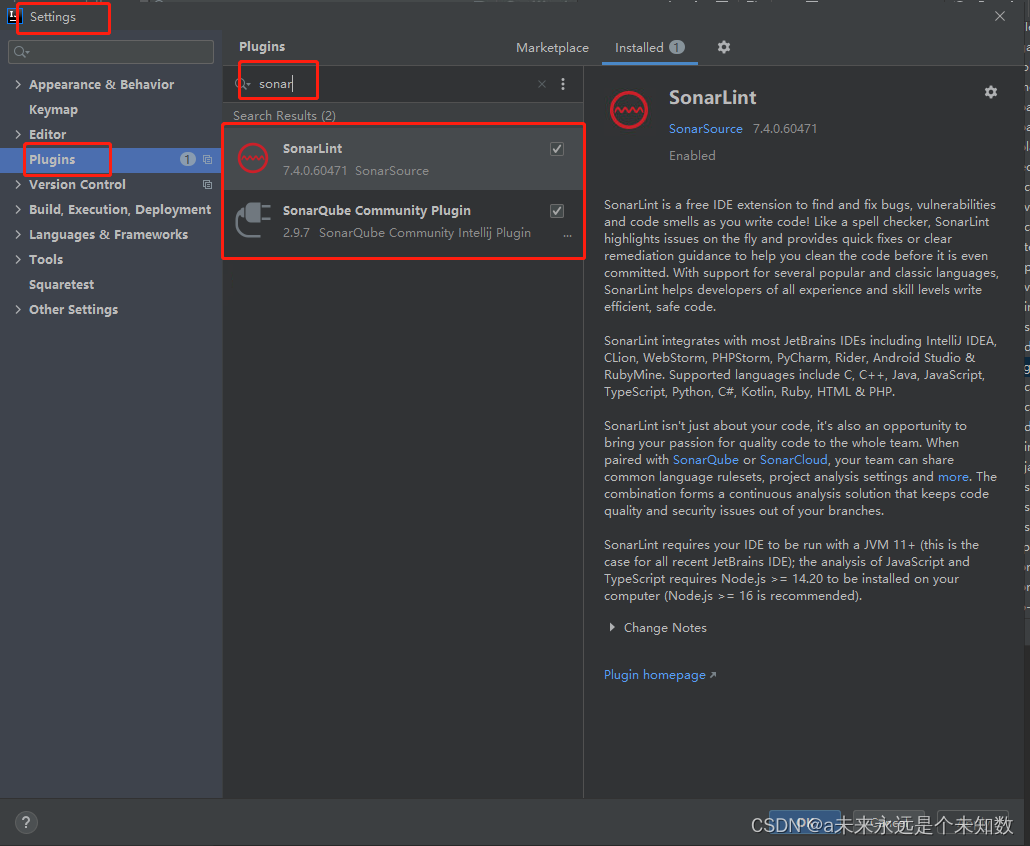Switch to the Marketplace tab
This screenshot has height=846, width=1030.
click(x=552, y=47)
